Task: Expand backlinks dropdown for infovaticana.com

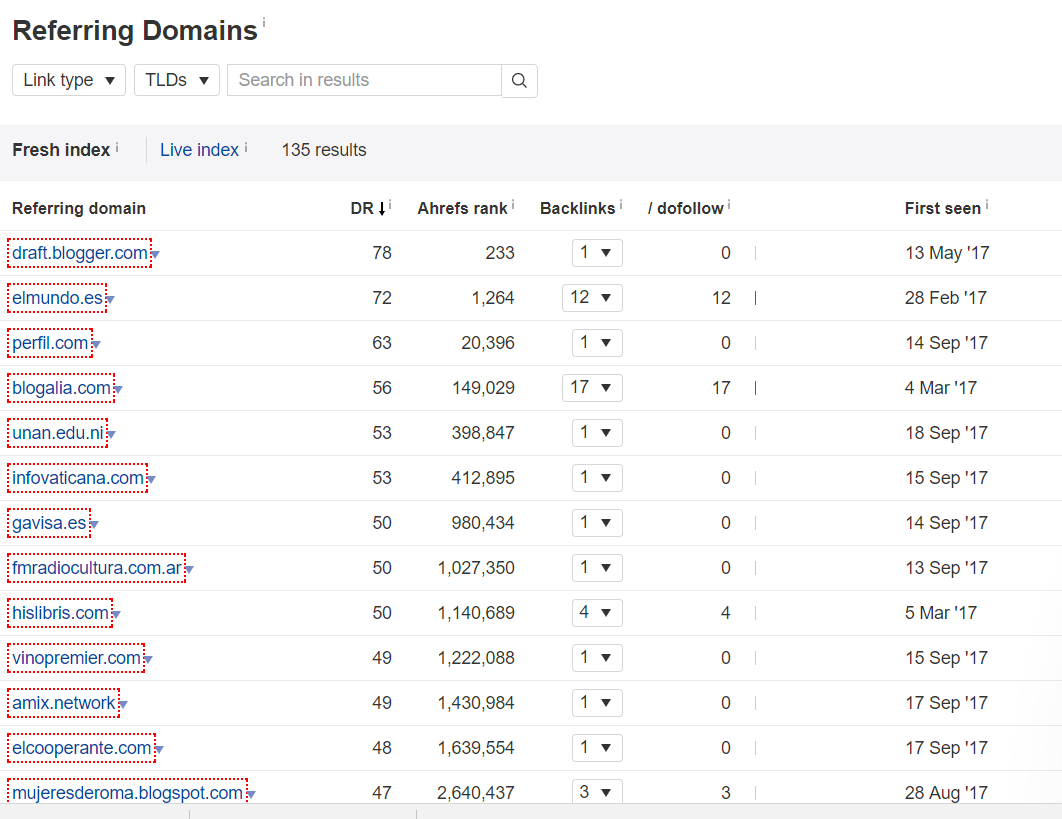Action: coord(597,478)
